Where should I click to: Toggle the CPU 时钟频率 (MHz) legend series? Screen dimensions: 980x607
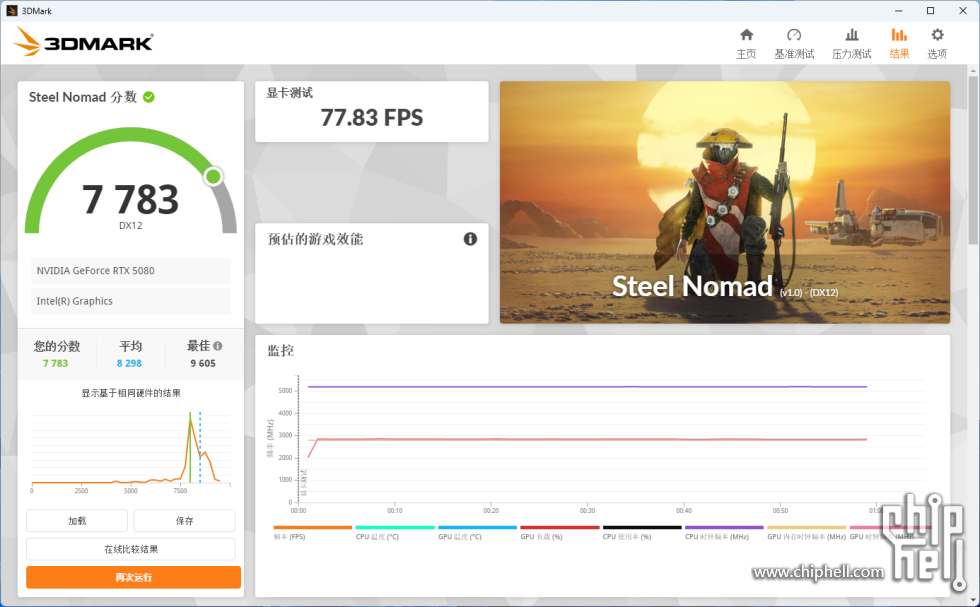(724, 533)
